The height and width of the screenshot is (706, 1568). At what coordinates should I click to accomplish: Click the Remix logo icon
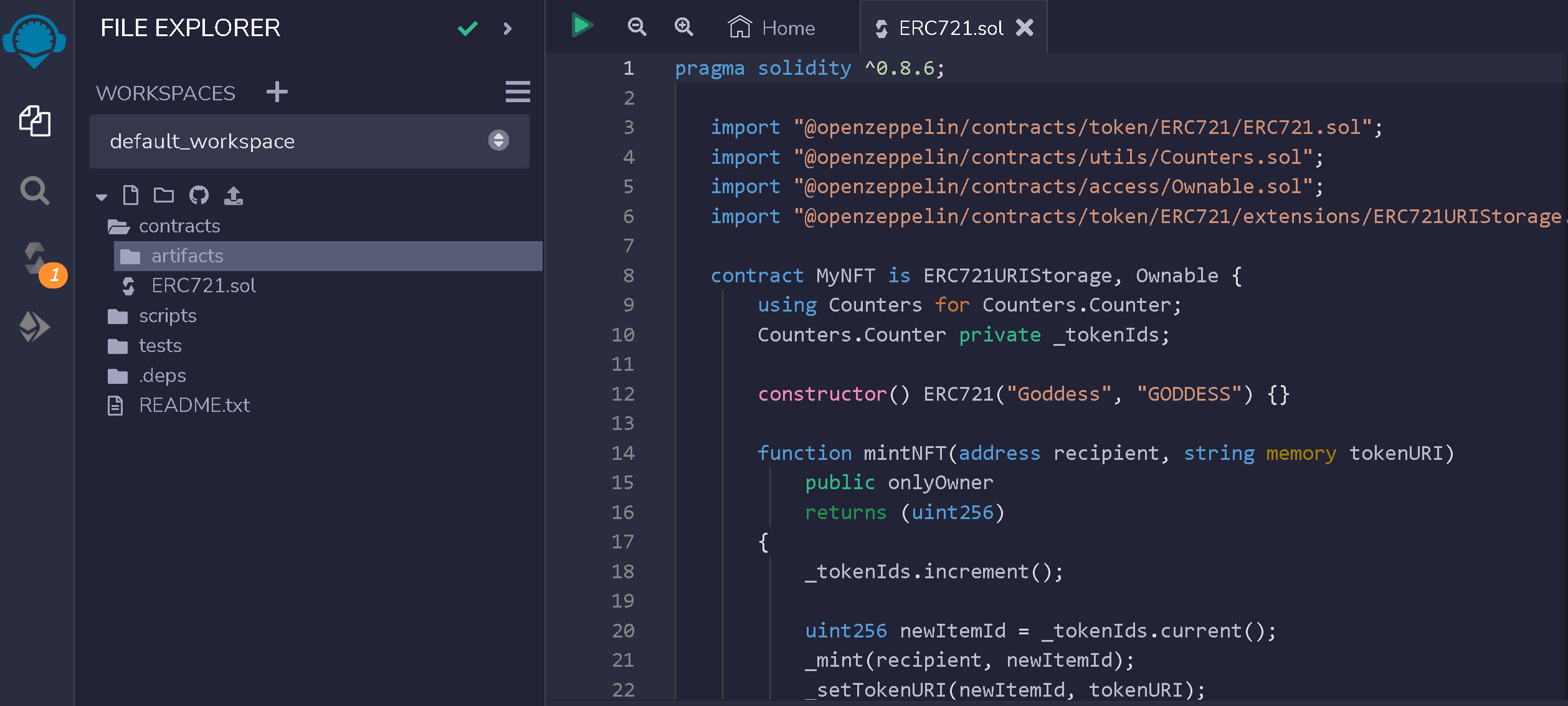tap(34, 41)
